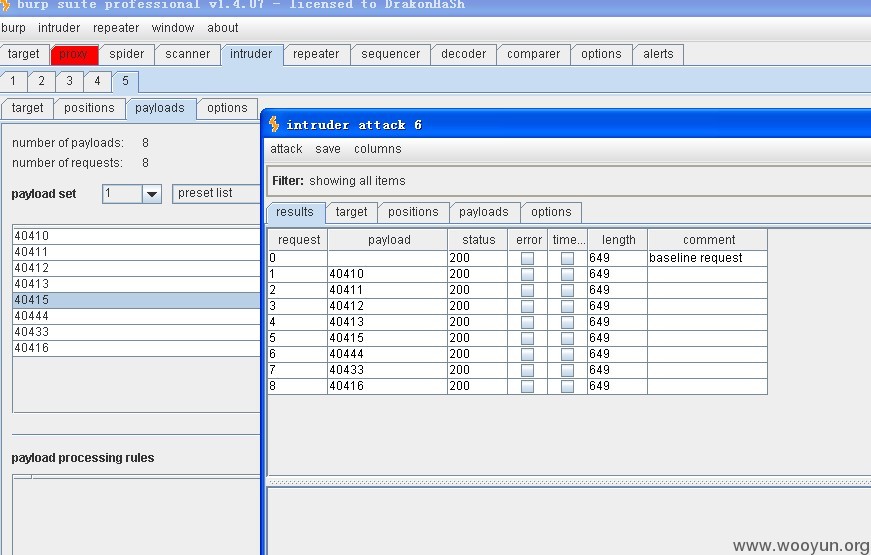The height and width of the screenshot is (555, 871).
Task: Open the attack menu in attack window
Action: tap(286, 149)
